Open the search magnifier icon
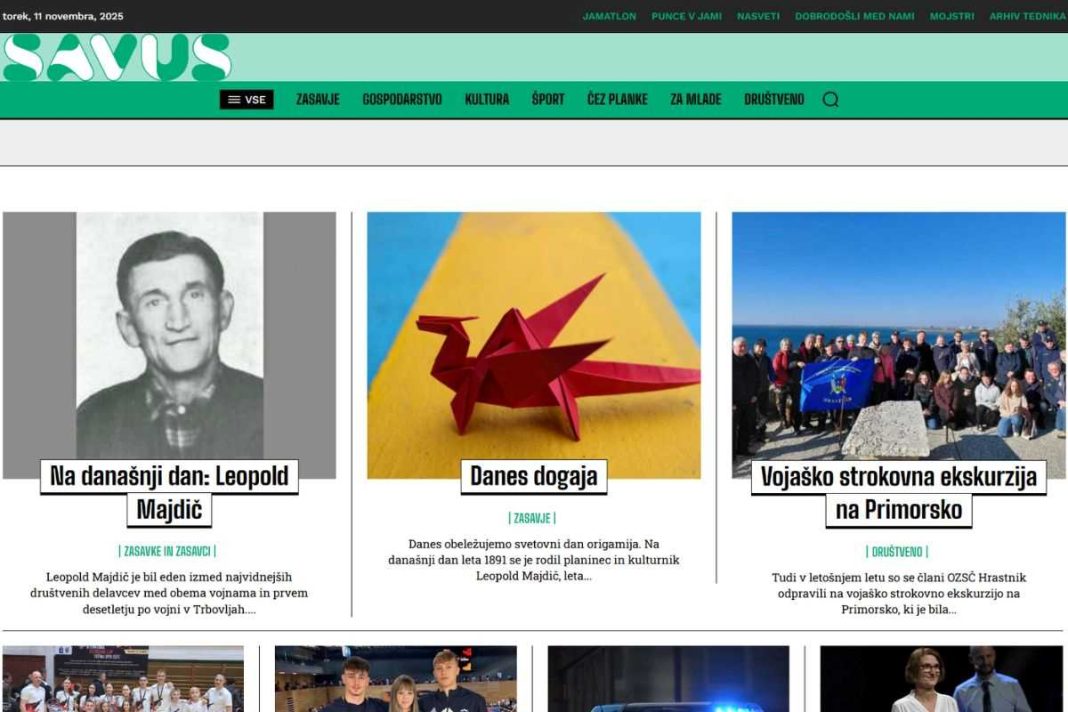1068x712 pixels. pos(830,99)
